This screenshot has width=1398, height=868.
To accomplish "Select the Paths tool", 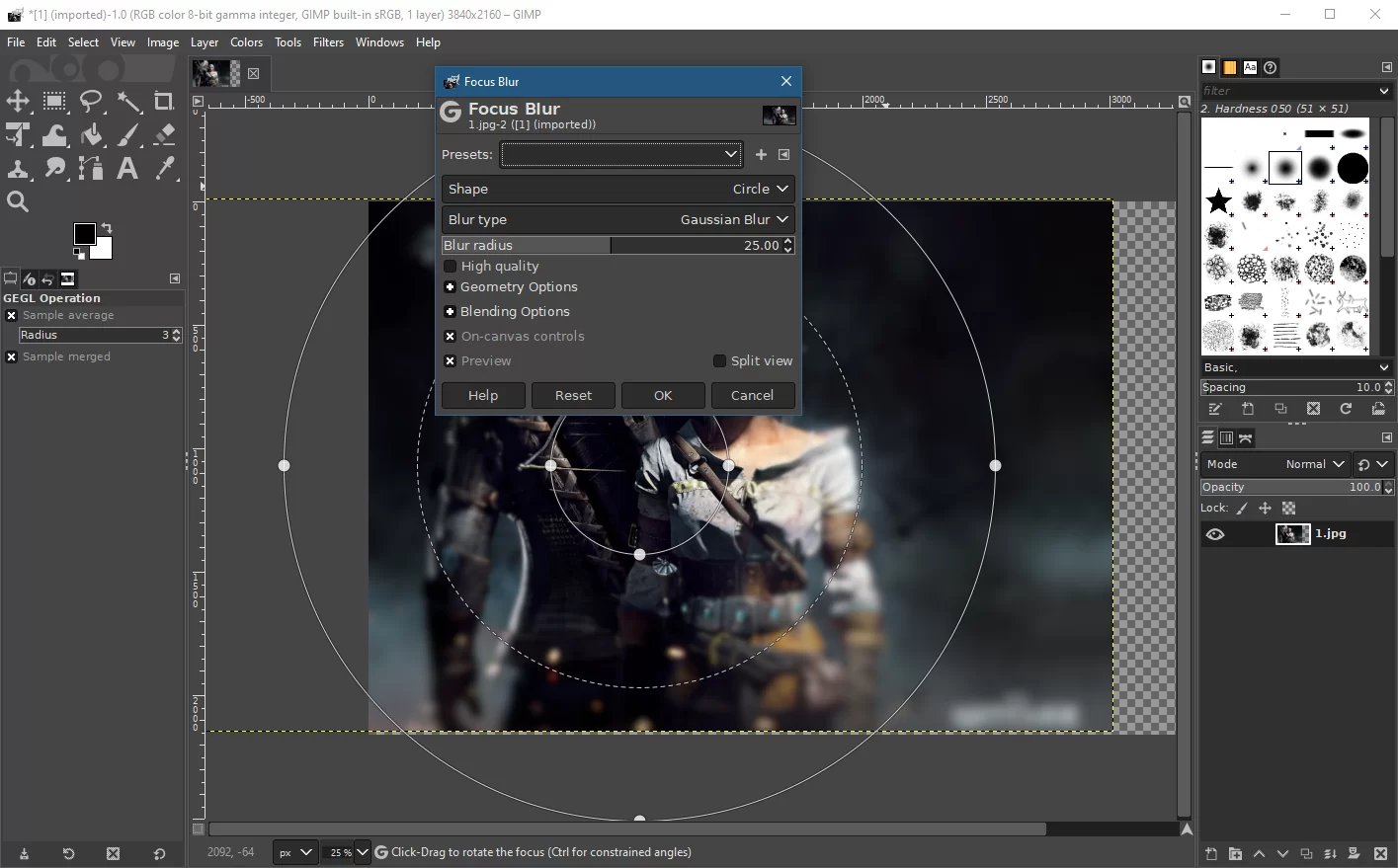I will coord(91,169).
